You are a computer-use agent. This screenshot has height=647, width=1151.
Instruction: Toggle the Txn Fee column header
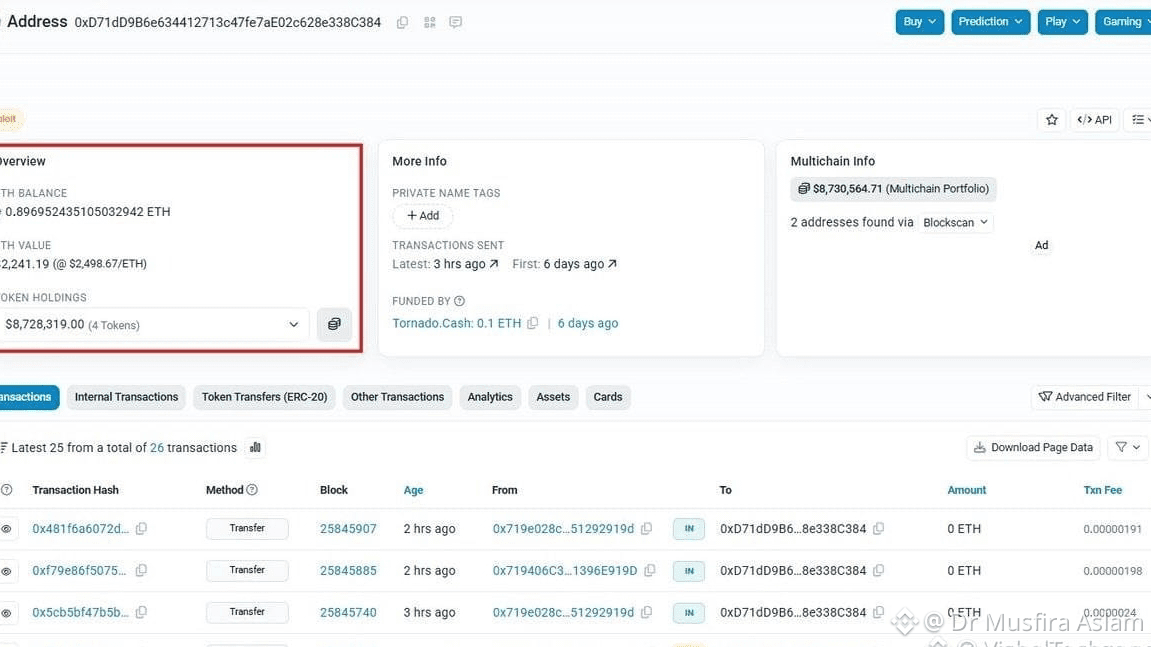tap(1103, 490)
